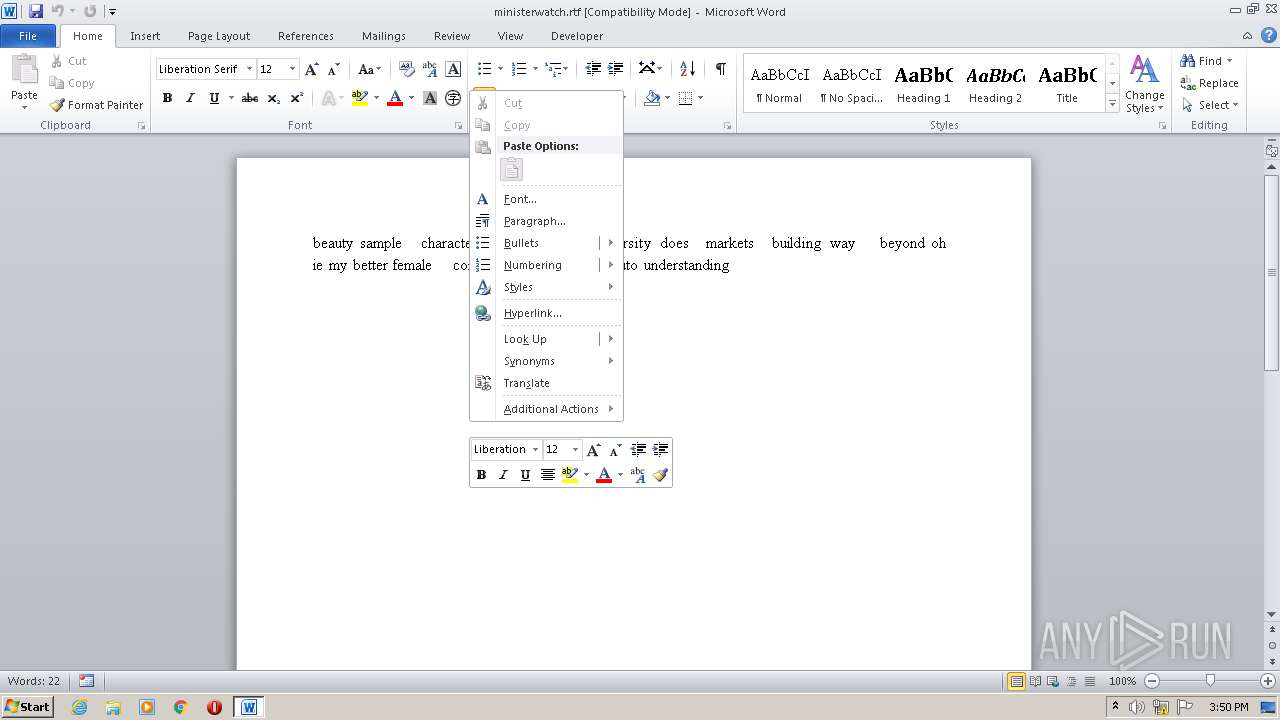1280x720 pixels.
Task: Apply Strikethrough from the ribbon
Action: (250, 98)
